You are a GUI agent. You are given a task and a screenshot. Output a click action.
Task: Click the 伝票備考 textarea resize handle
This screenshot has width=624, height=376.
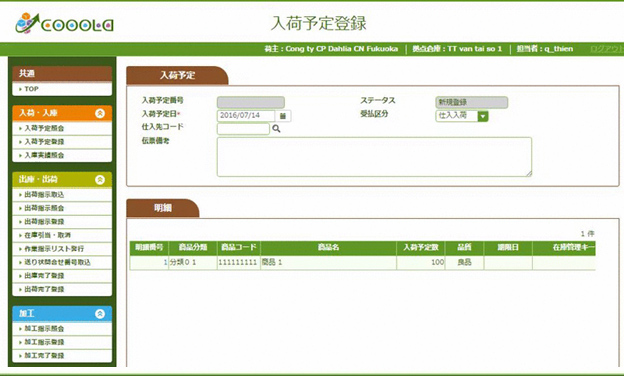[529, 173]
